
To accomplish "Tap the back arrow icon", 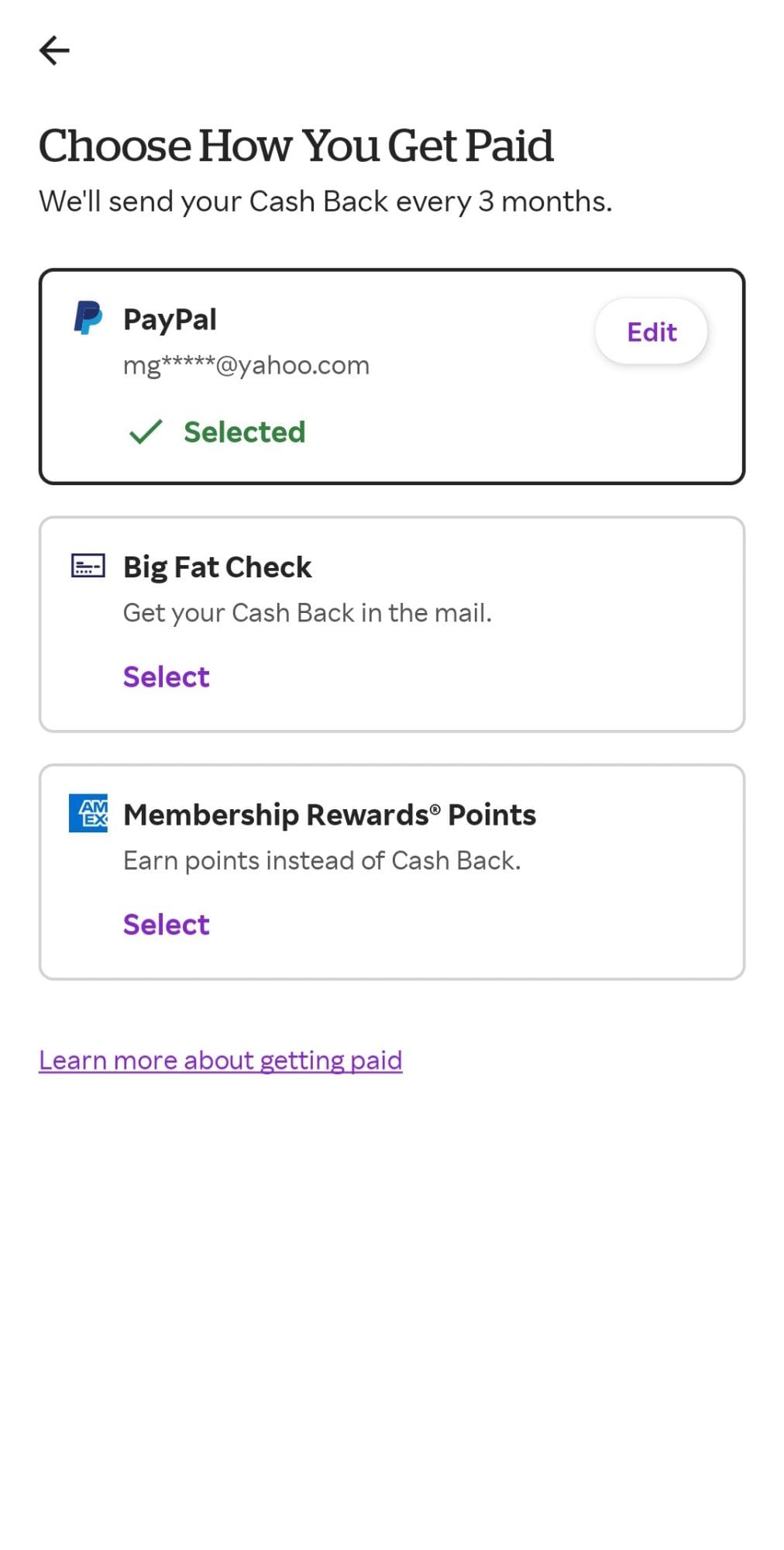I will (x=54, y=51).
